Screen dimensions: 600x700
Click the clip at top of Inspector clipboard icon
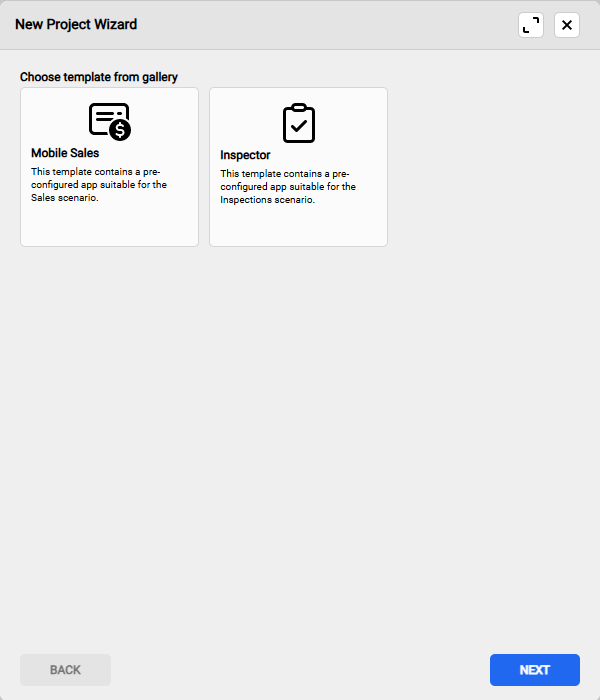tap(298, 107)
